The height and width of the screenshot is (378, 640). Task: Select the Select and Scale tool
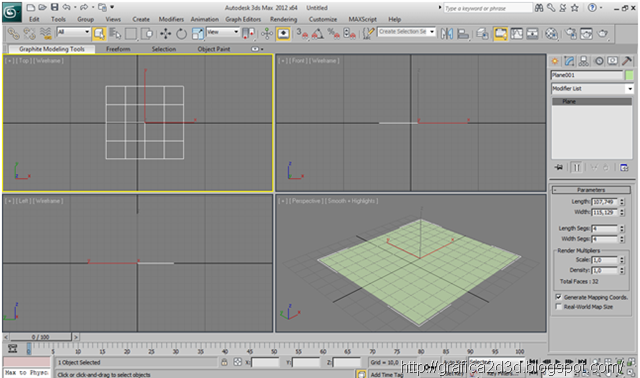click(198, 33)
